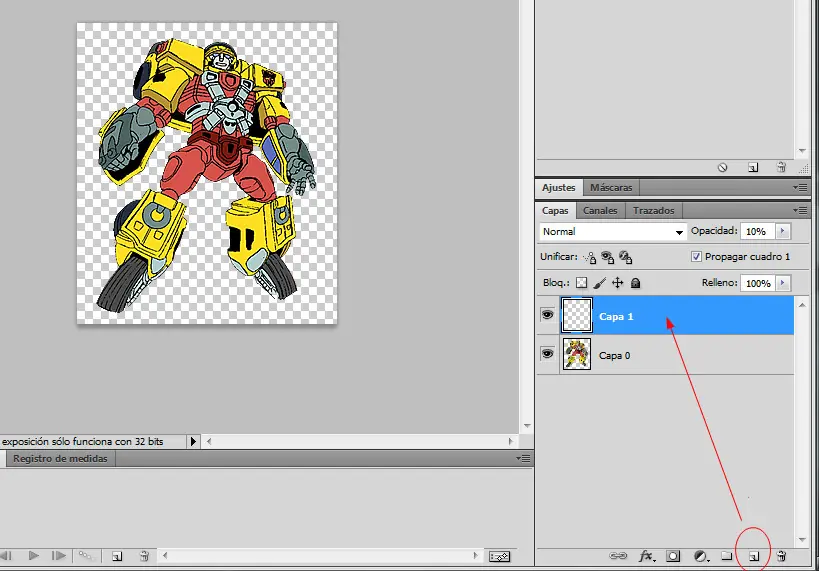The image size is (819, 571).
Task: Switch to the Canales tab
Action: pyautogui.click(x=600, y=211)
